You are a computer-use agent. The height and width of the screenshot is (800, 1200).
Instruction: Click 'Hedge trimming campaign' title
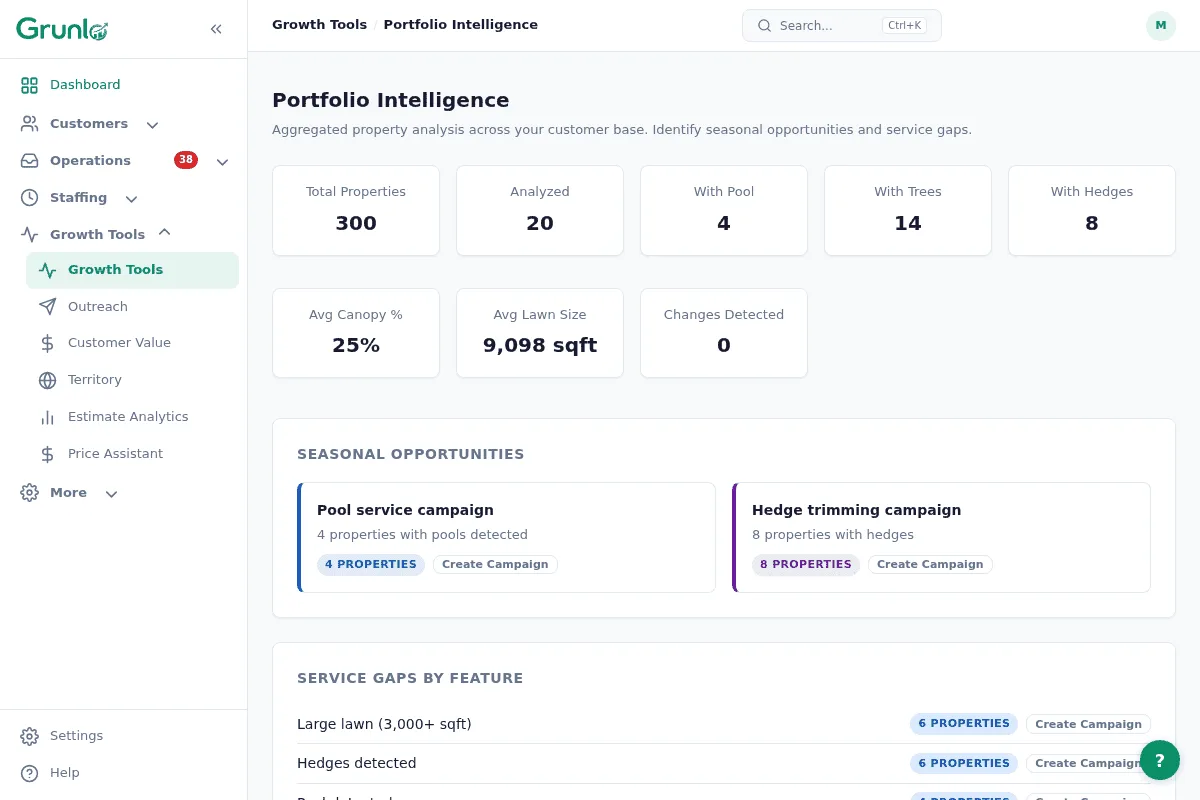(856, 510)
